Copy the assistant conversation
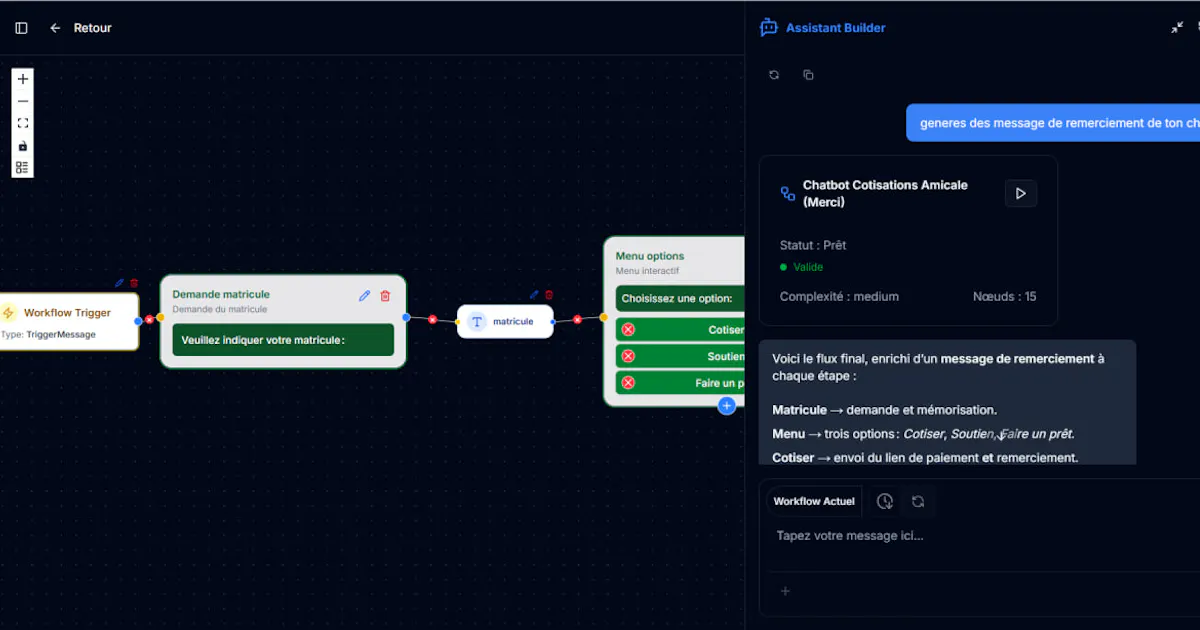 tap(808, 75)
